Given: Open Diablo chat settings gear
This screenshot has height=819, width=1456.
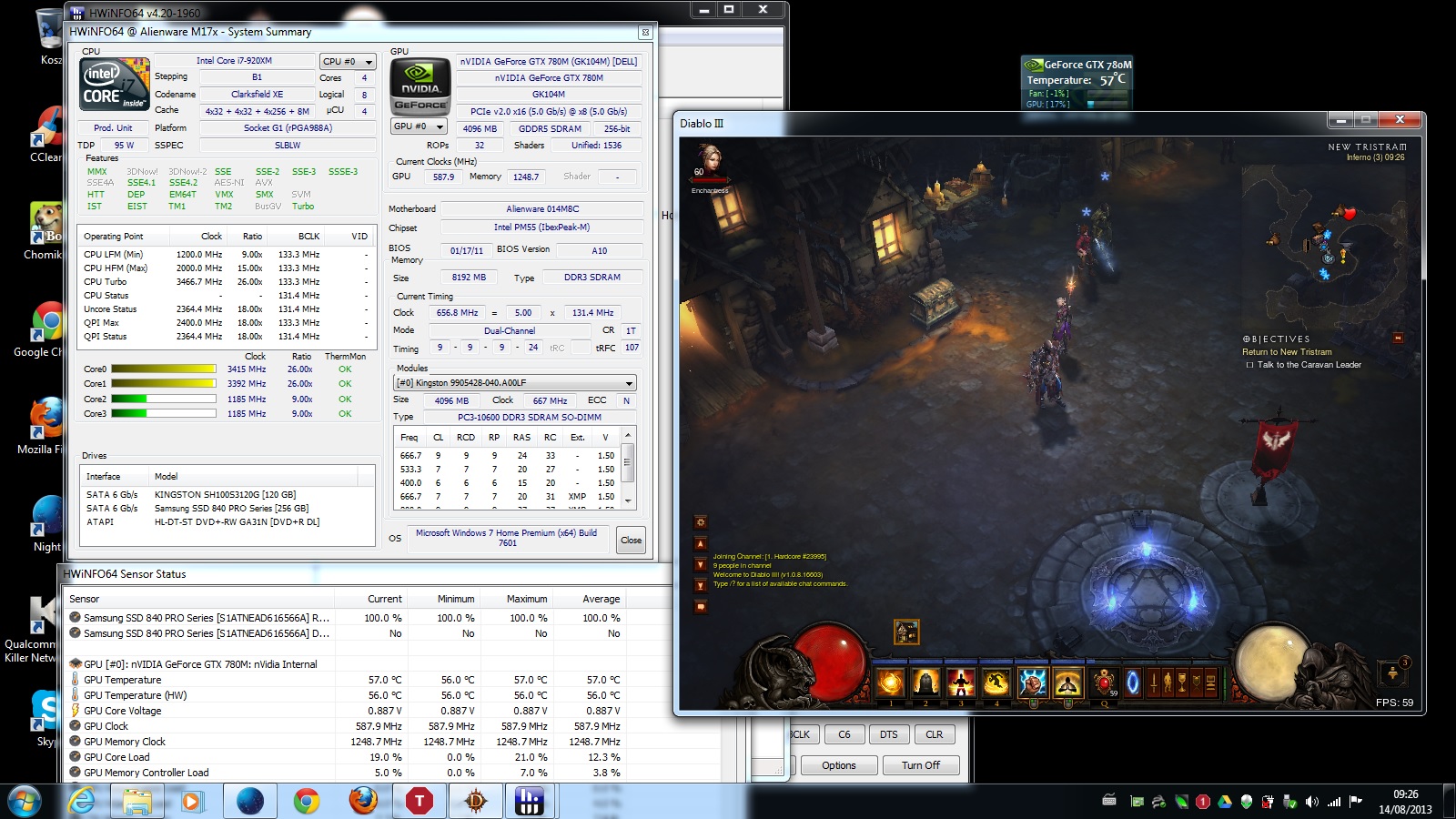Looking at the screenshot, I should click(701, 522).
